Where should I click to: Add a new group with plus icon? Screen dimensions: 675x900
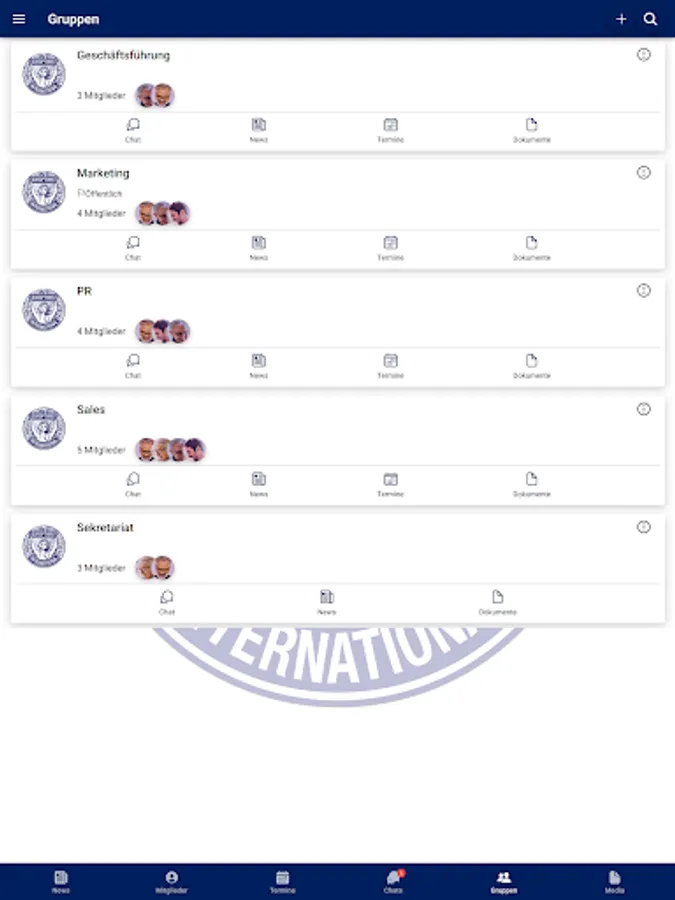(x=621, y=19)
